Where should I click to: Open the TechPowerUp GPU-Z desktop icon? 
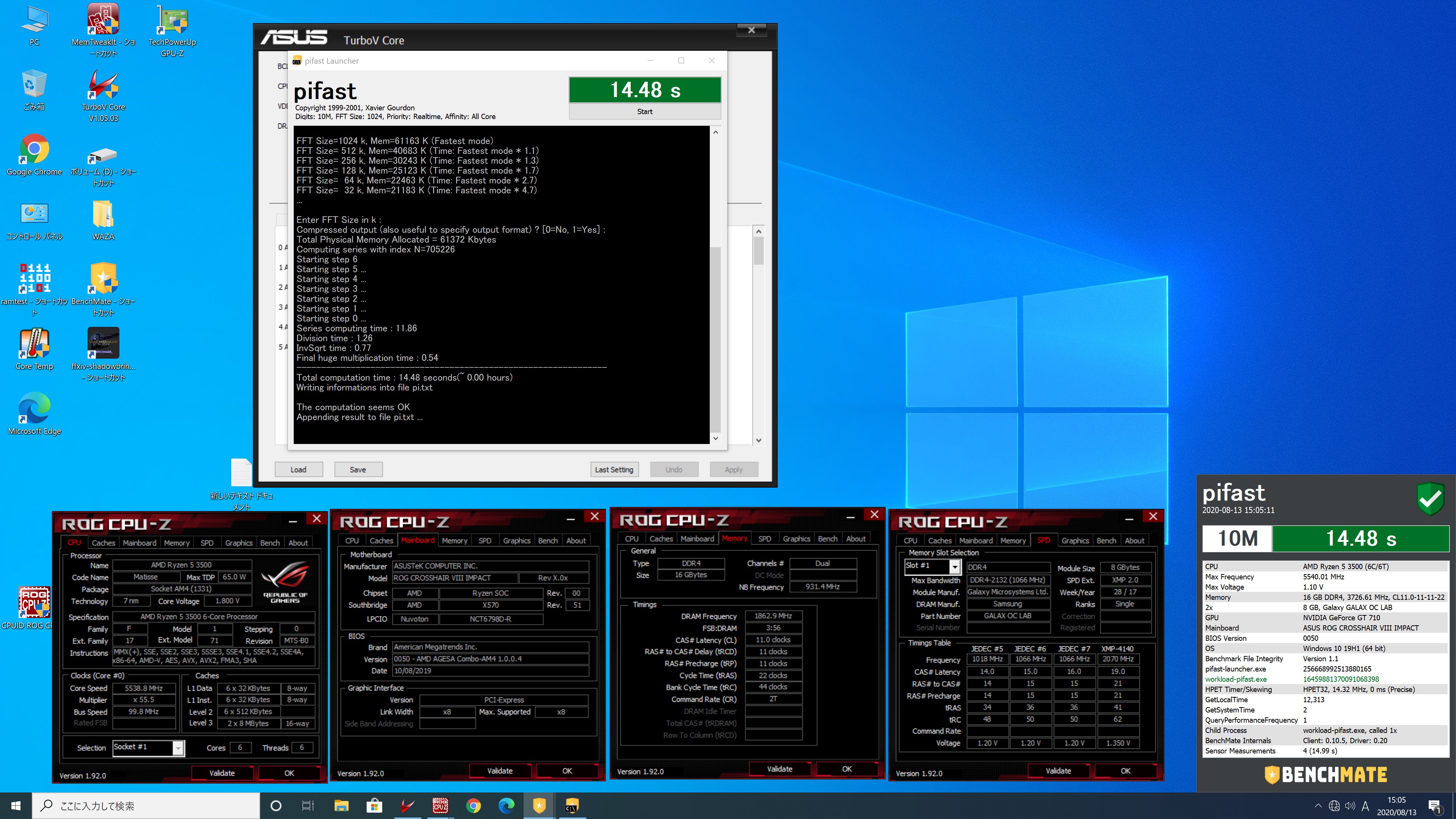173,30
